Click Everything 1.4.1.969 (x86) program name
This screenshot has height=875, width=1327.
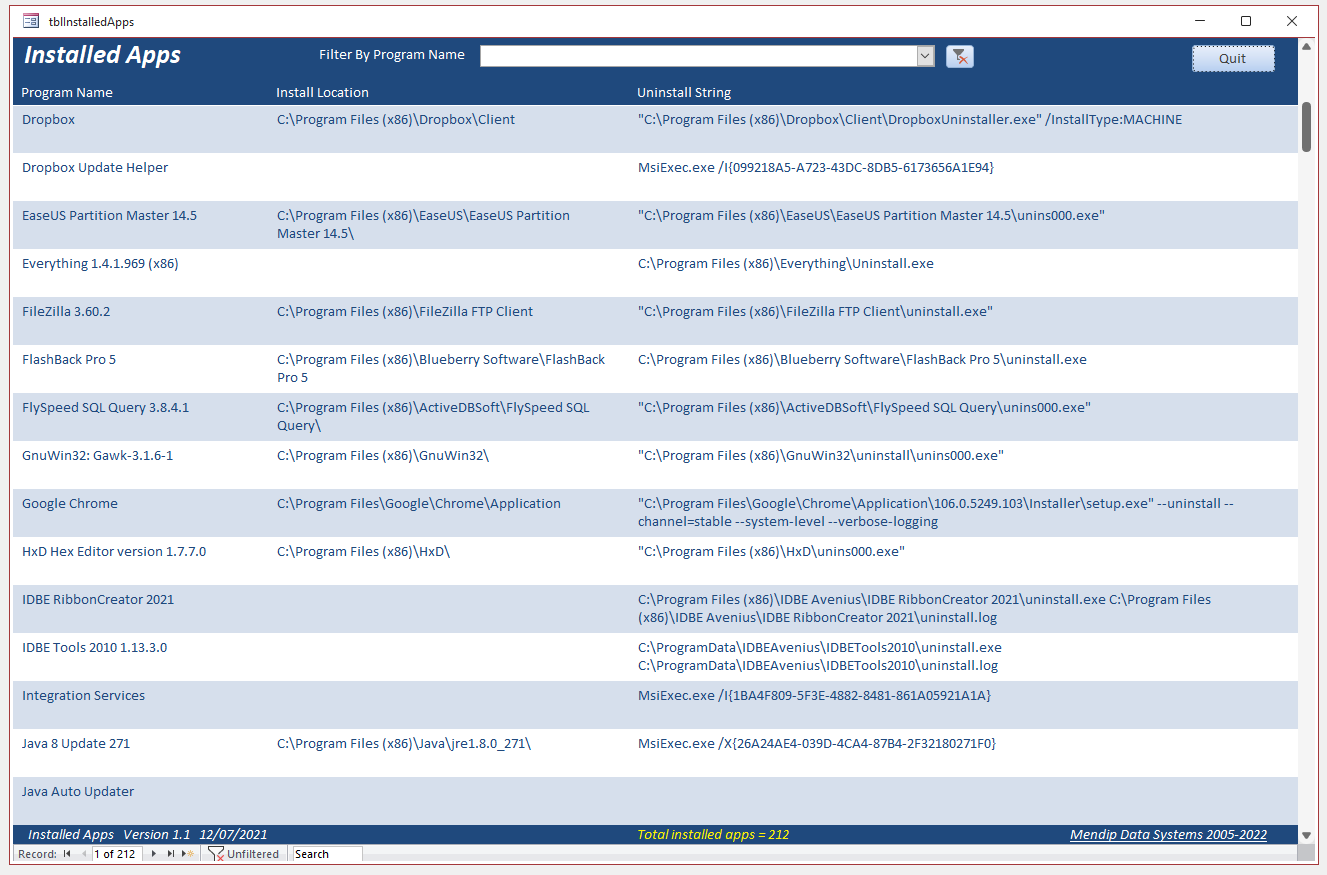[100, 263]
